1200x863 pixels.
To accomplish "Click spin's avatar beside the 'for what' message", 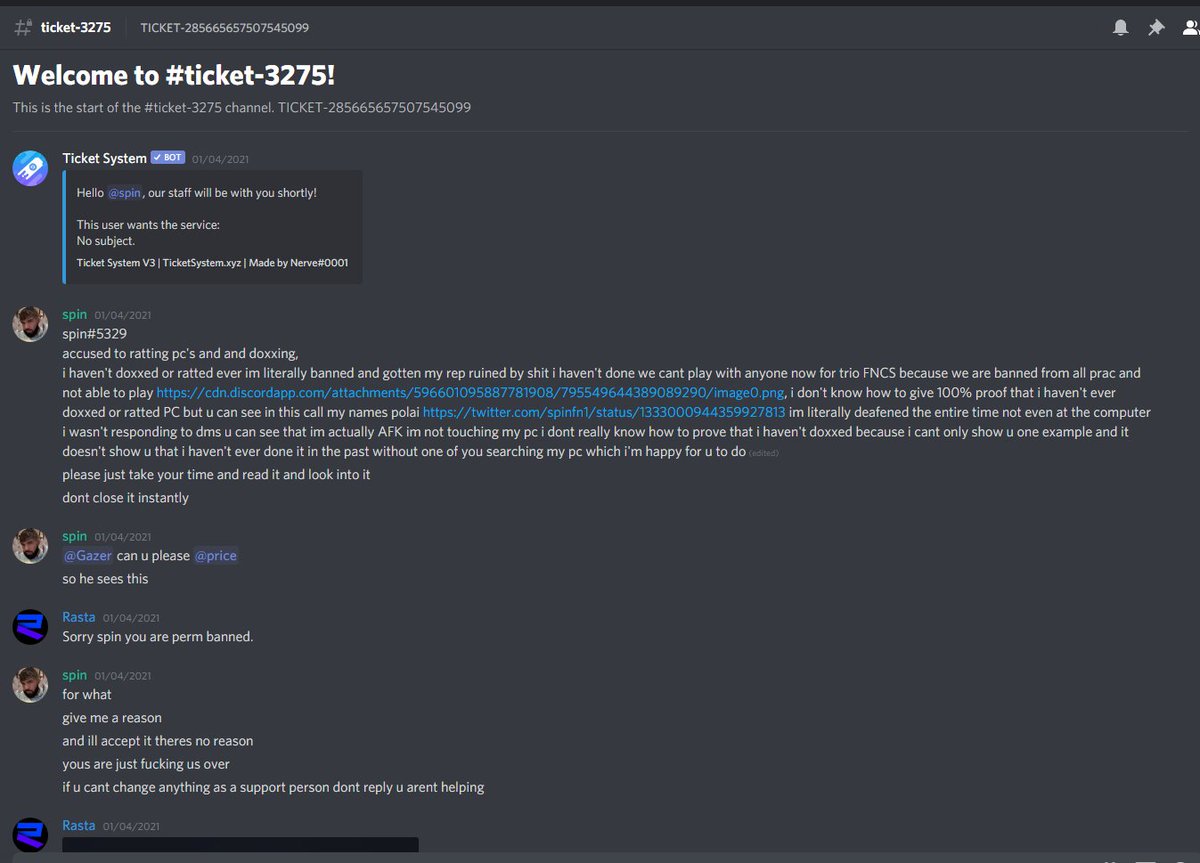I will pyautogui.click(x=30, y=685).
